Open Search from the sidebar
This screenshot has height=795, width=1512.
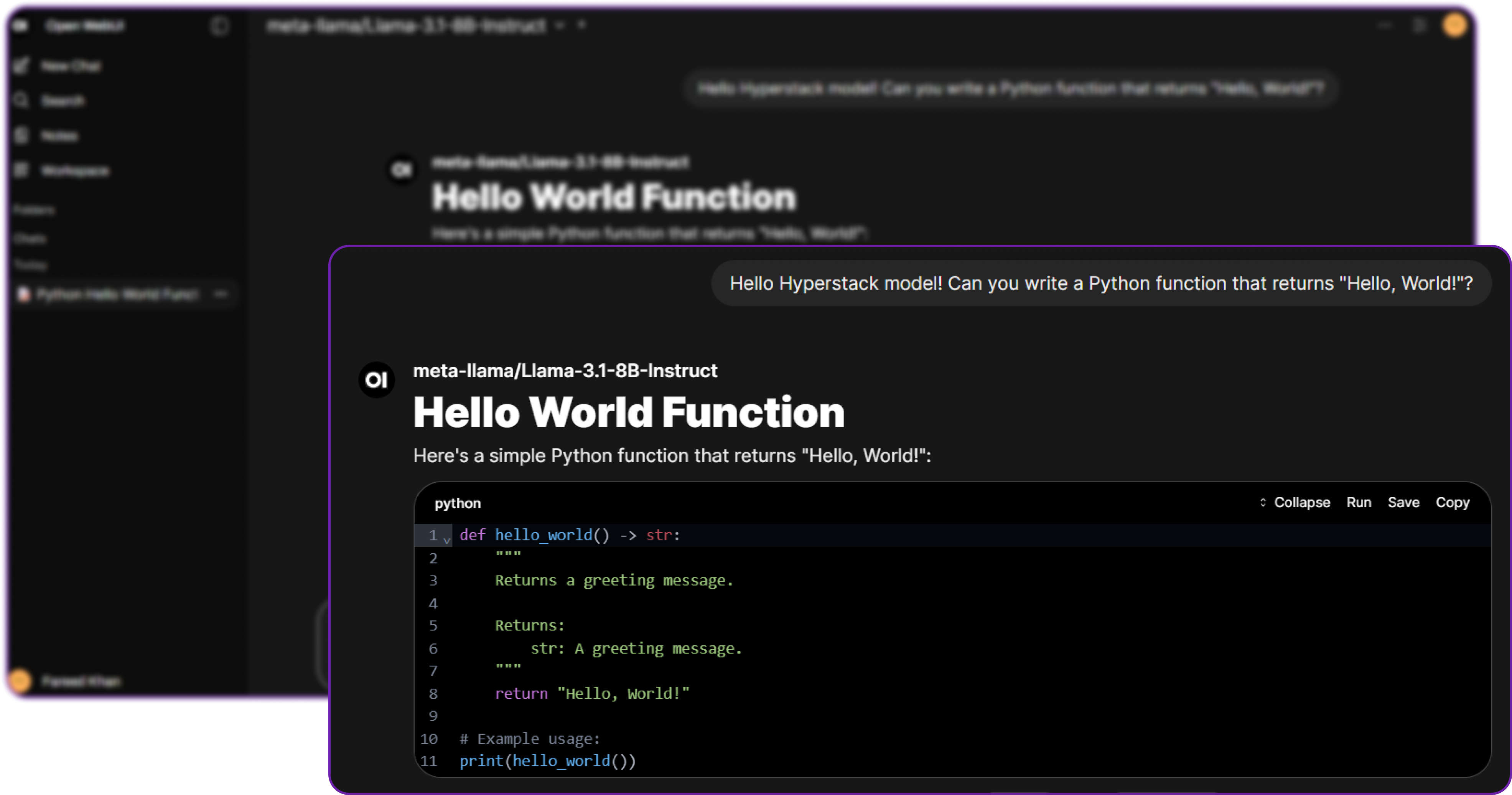tap(62, 101)
